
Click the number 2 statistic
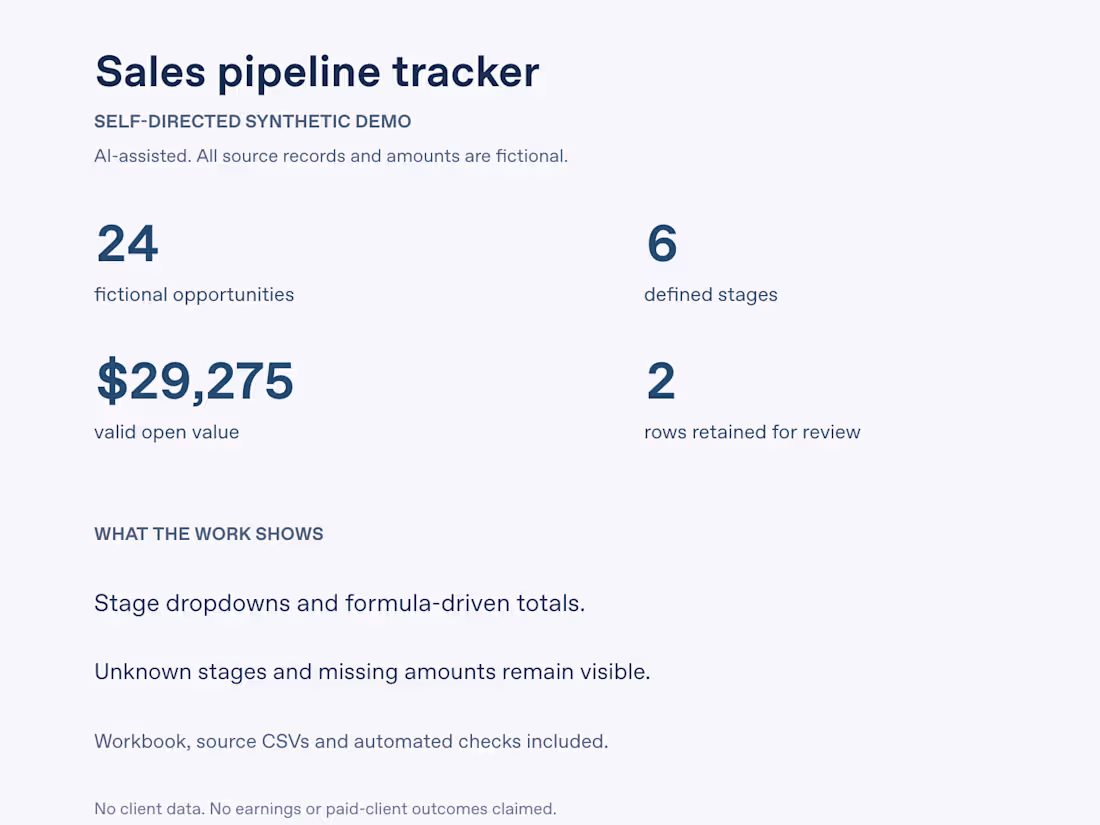[x=661, y=381]
